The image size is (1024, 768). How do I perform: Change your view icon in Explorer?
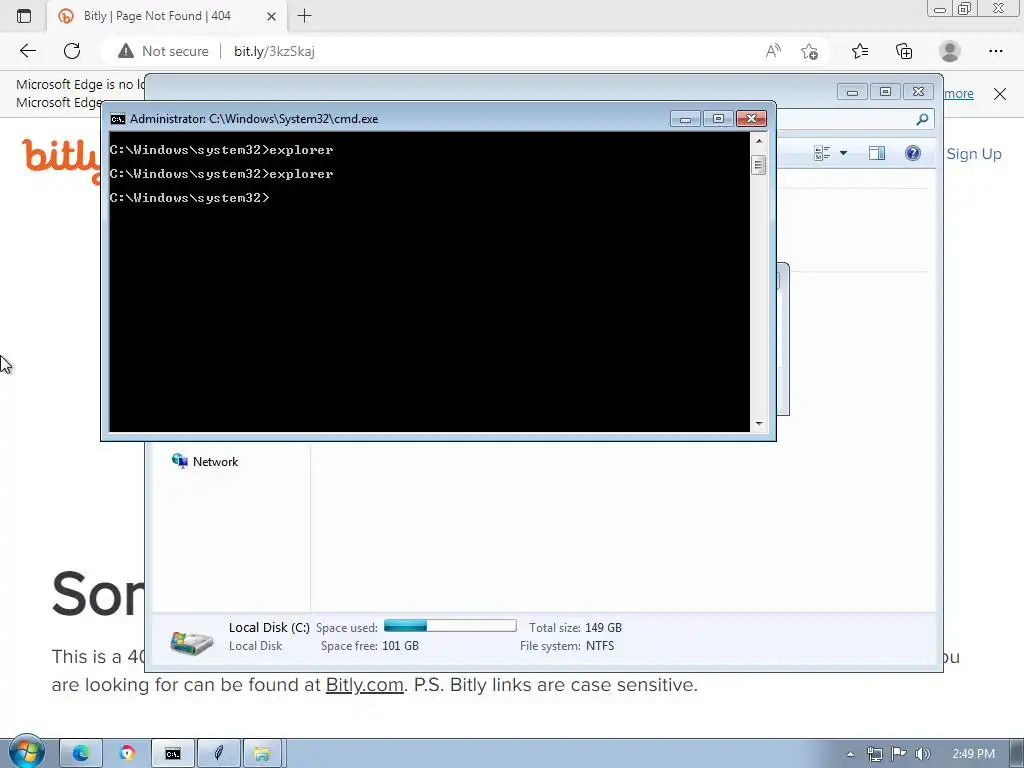822,153
